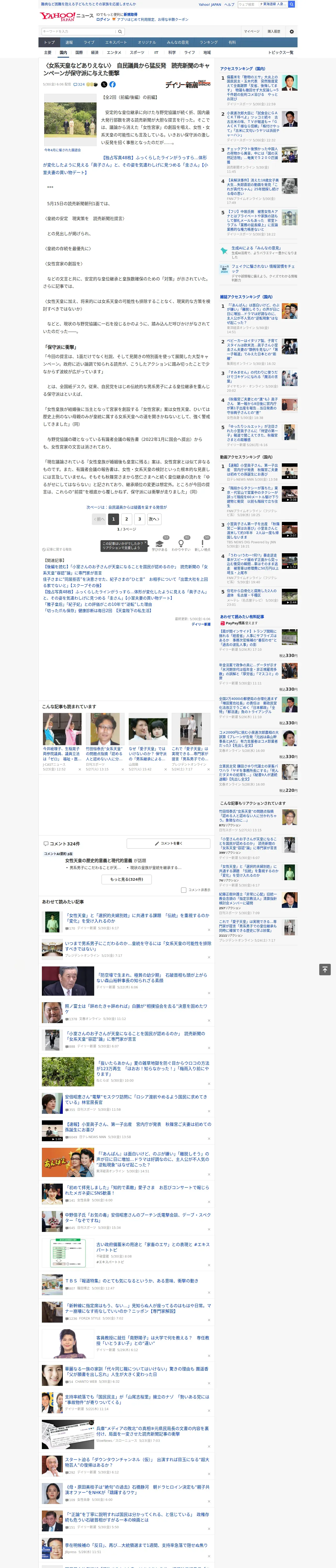Open the 東海道線 search category dropdown
Image resolution: width=336 pixels, height=1568 pixels.
274,4
